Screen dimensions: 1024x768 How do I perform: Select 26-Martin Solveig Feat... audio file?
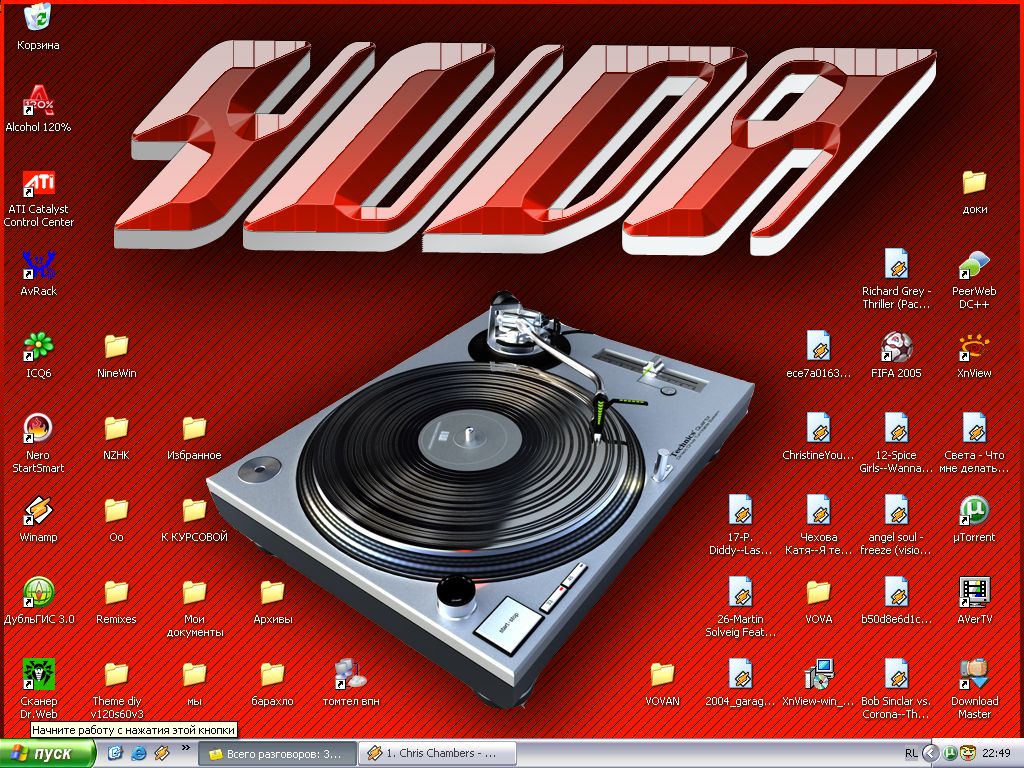[x=740, y=607]
